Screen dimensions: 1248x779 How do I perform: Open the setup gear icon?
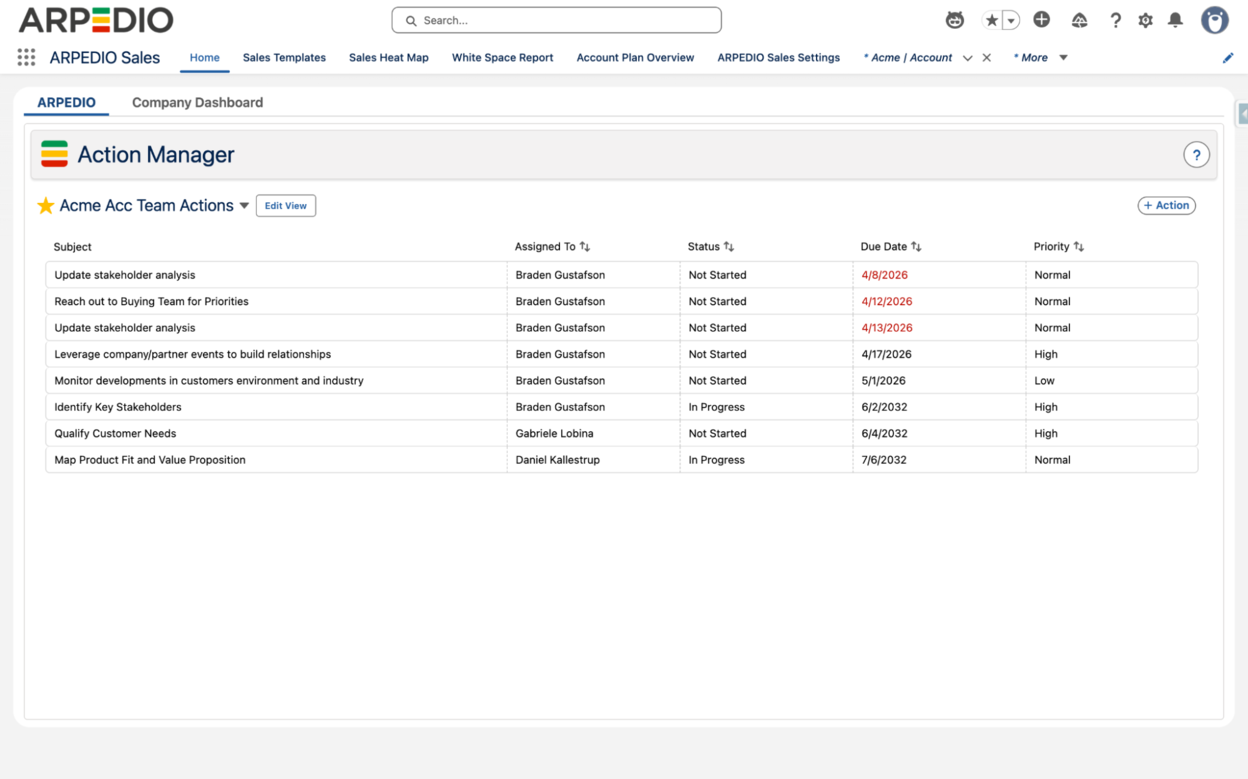click(x=1146, y=20)
